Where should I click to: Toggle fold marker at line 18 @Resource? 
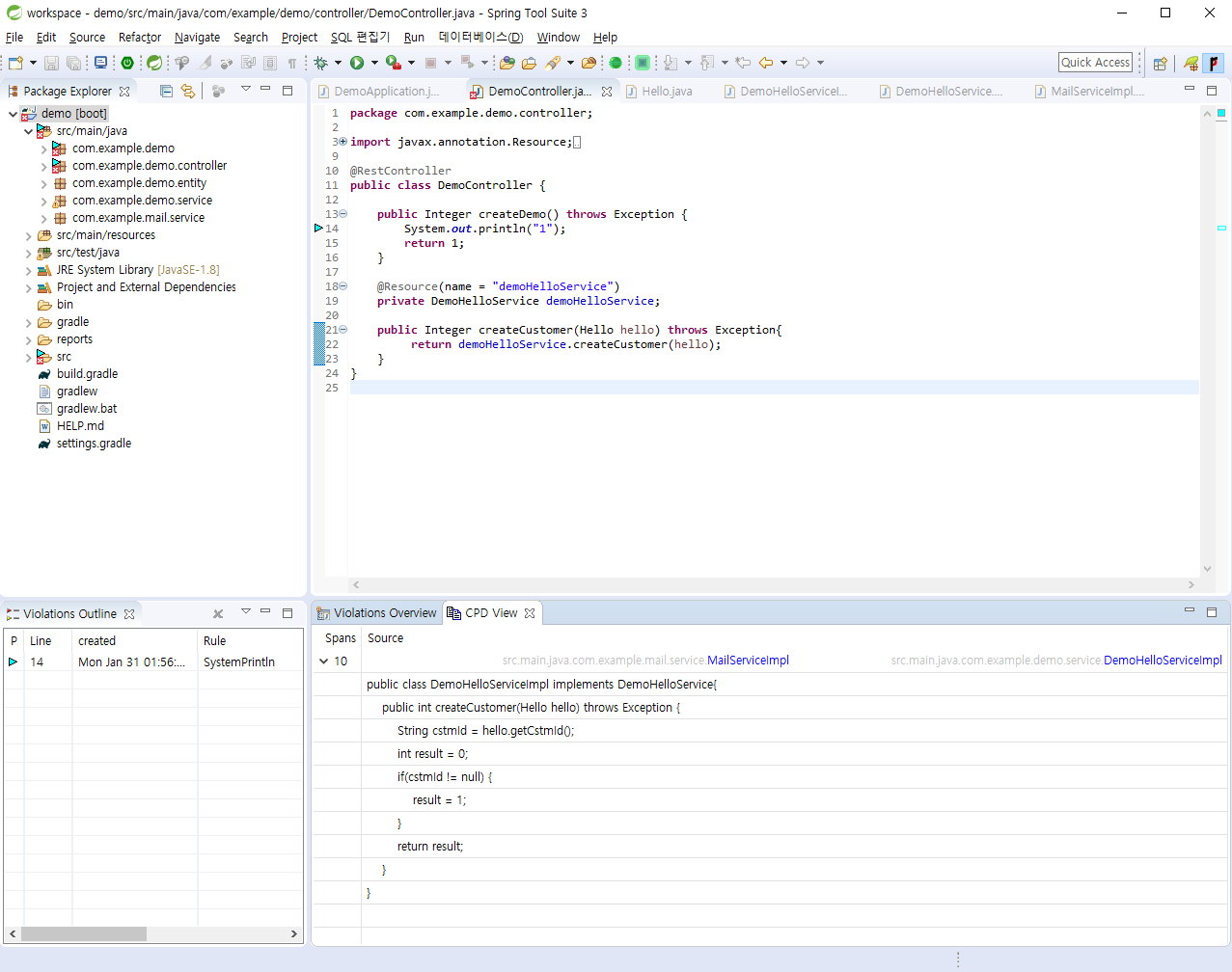tap(342, 286)
